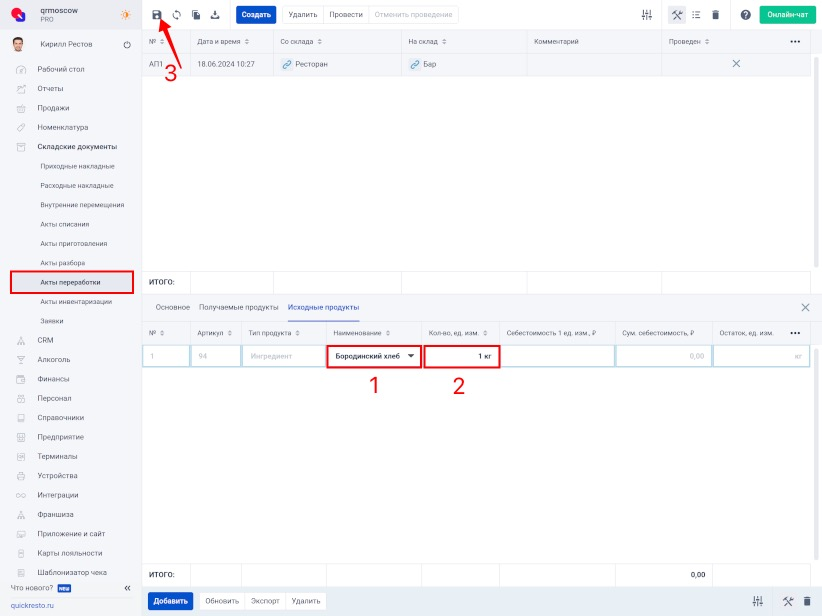822x616 pixels.
Task: Click the blue Создать button
Action: pos(256,15)
